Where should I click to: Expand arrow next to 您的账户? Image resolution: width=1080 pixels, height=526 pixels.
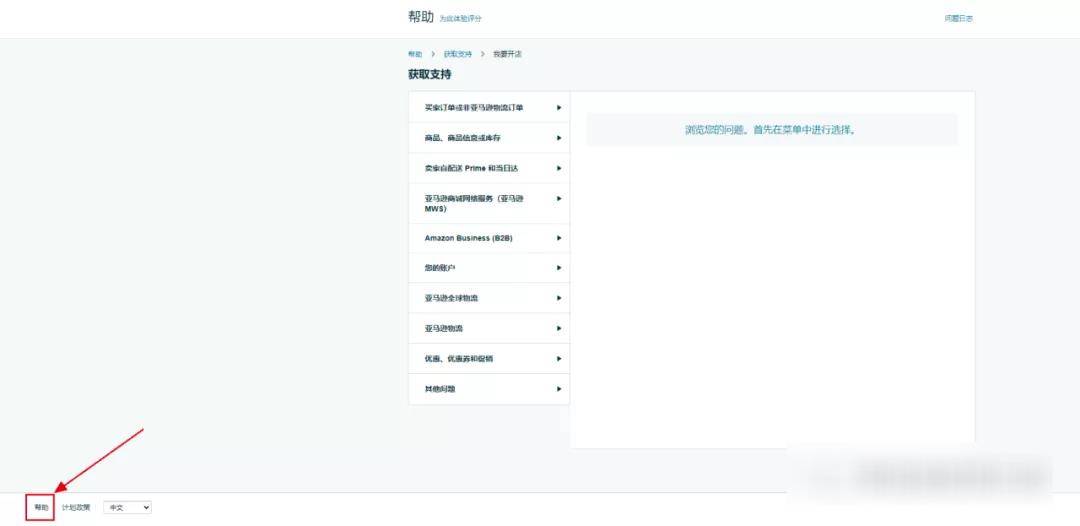[x=559, y=268]
